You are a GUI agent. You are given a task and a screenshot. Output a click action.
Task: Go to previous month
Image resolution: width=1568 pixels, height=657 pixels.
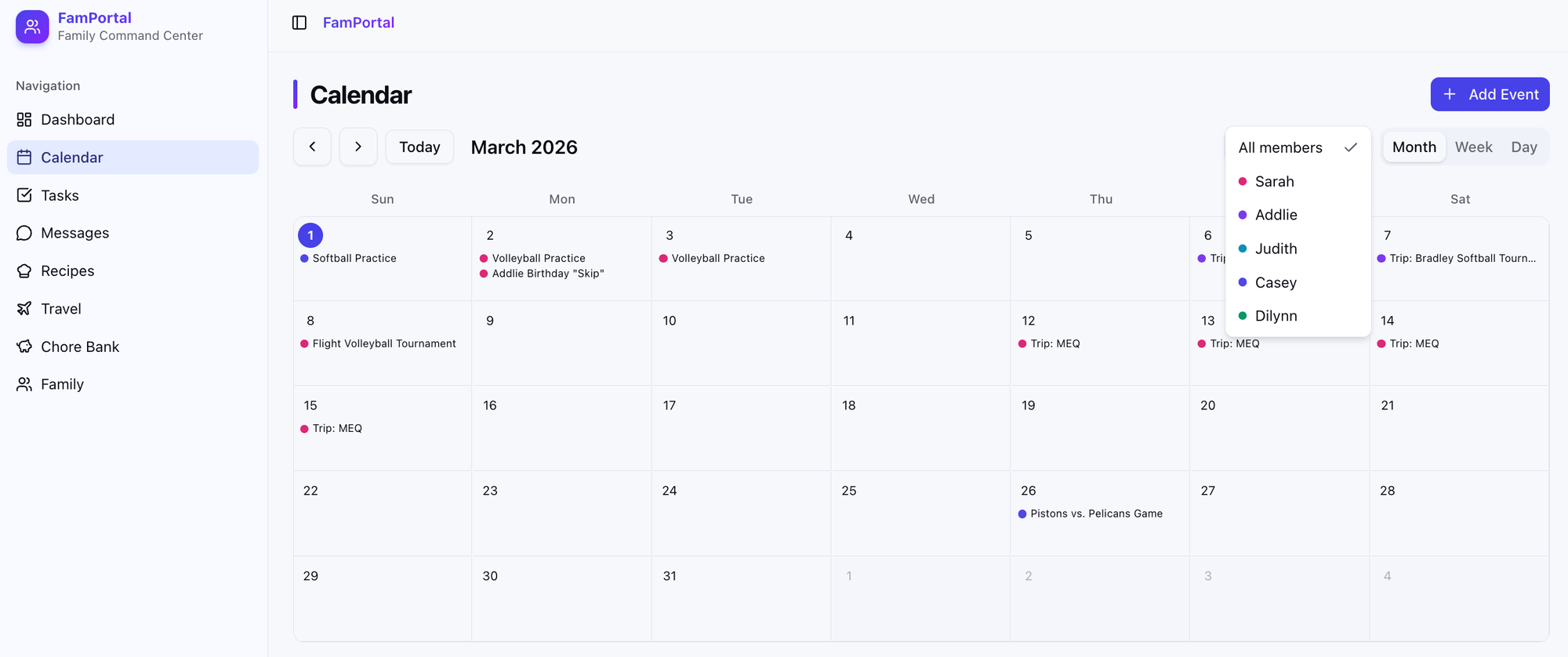pyautogui.click(x=312, y=147)
